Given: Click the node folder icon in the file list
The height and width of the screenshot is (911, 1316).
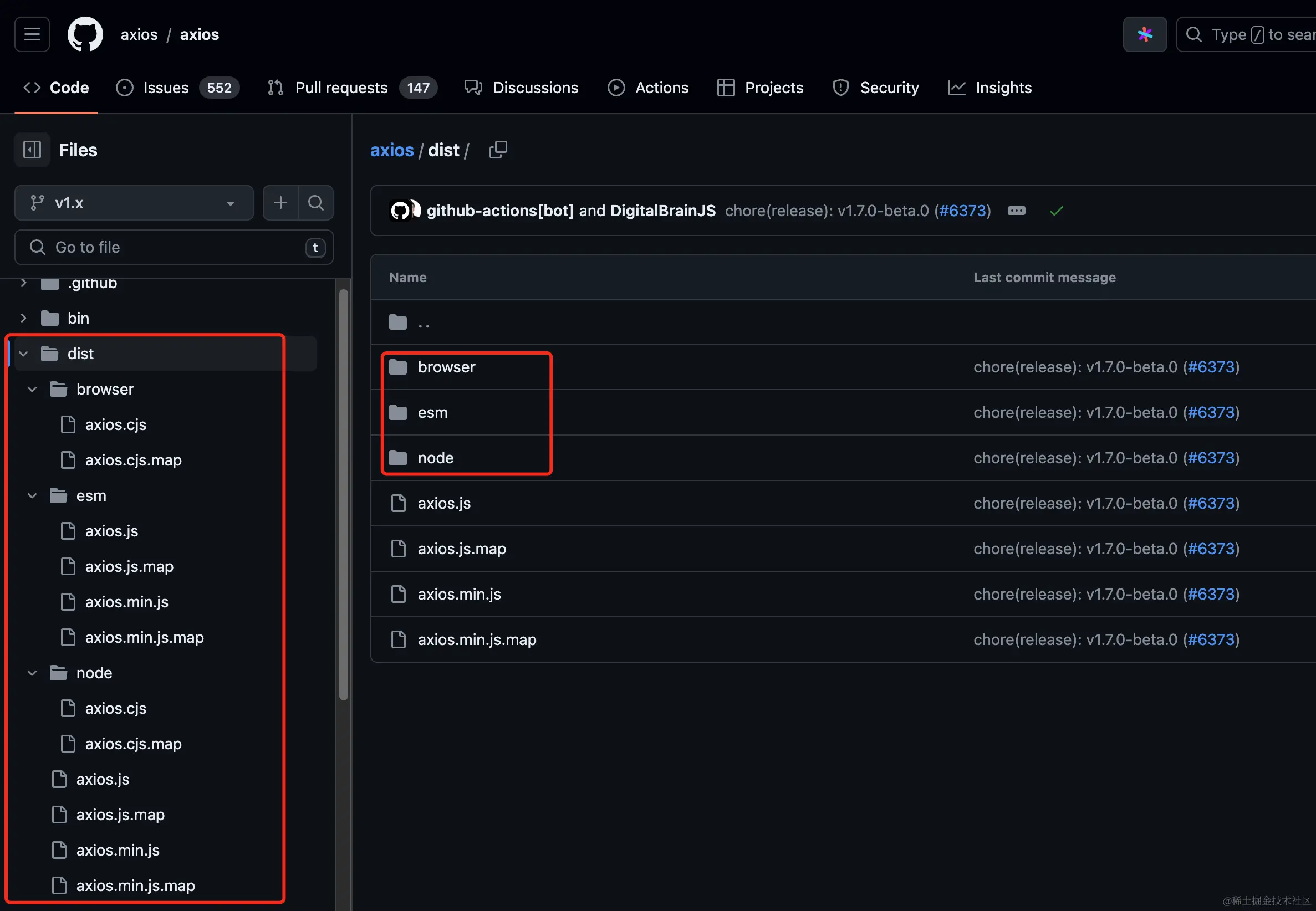Looking at the screenshot, I should point(398,458).
